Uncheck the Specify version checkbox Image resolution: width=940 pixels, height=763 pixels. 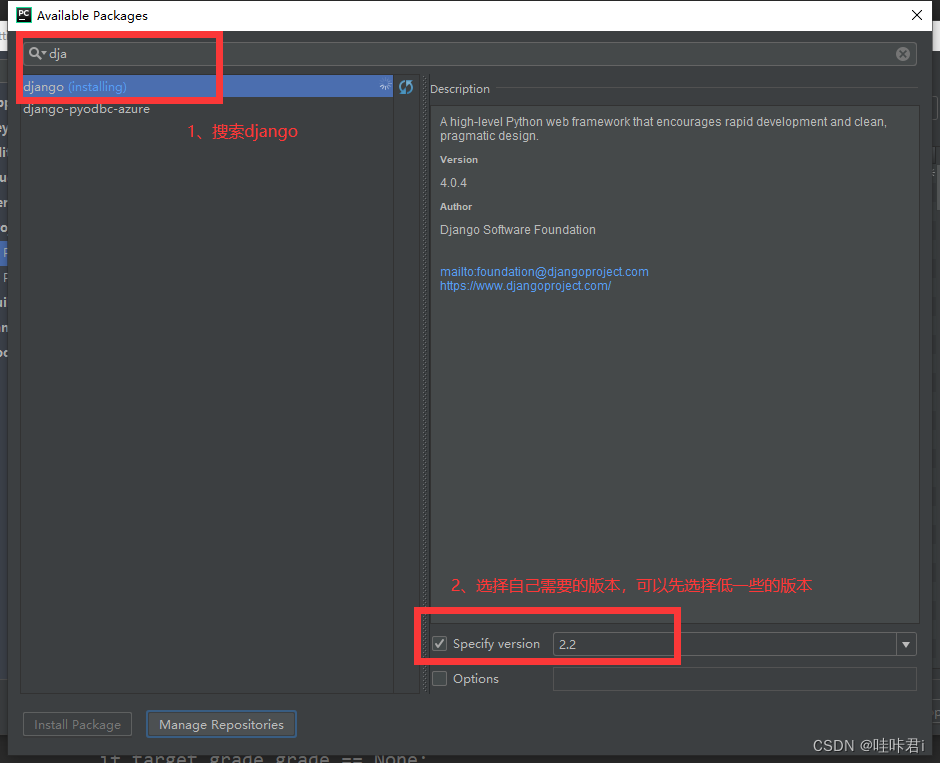(439, 644)
